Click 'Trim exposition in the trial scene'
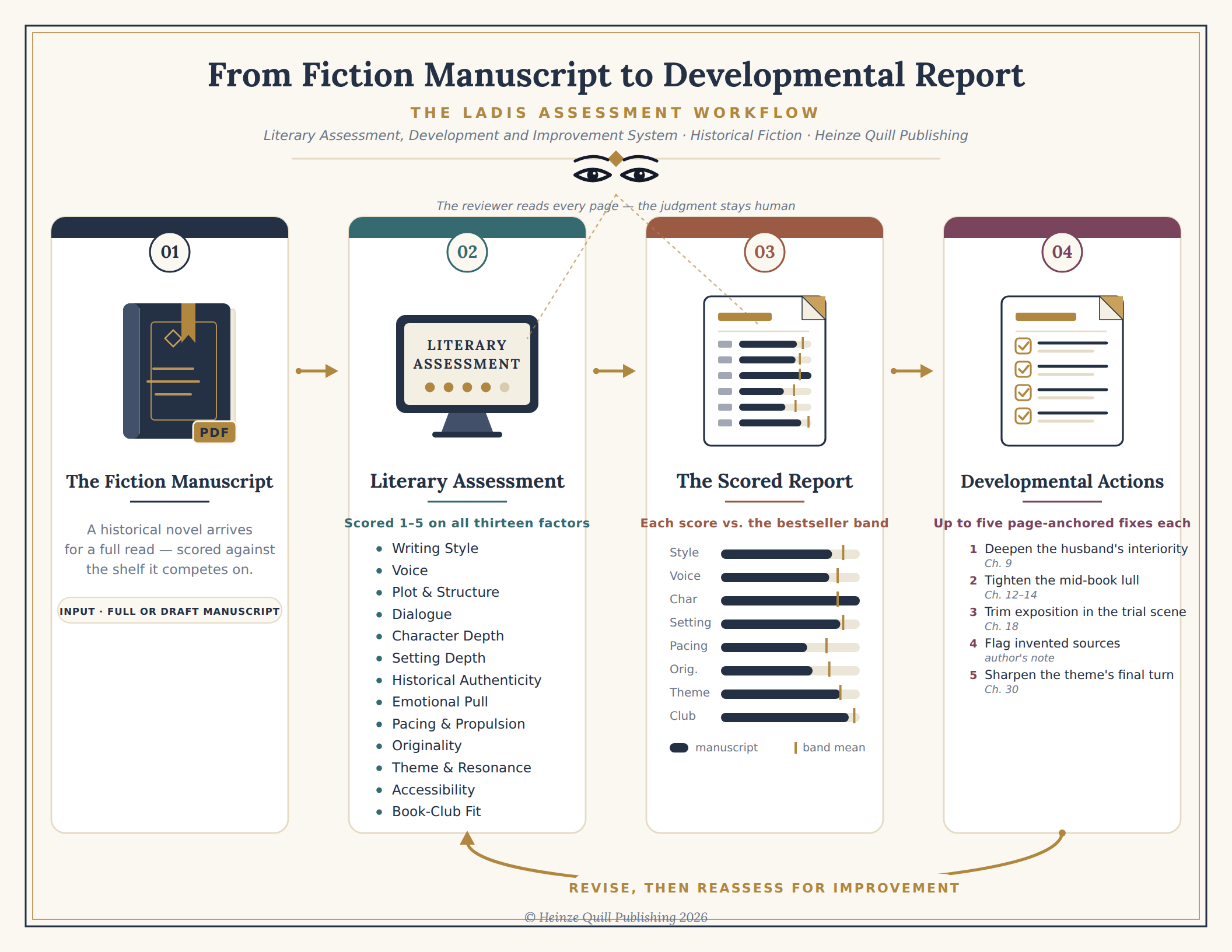 pyautogui.click(x=1086, y=612)
